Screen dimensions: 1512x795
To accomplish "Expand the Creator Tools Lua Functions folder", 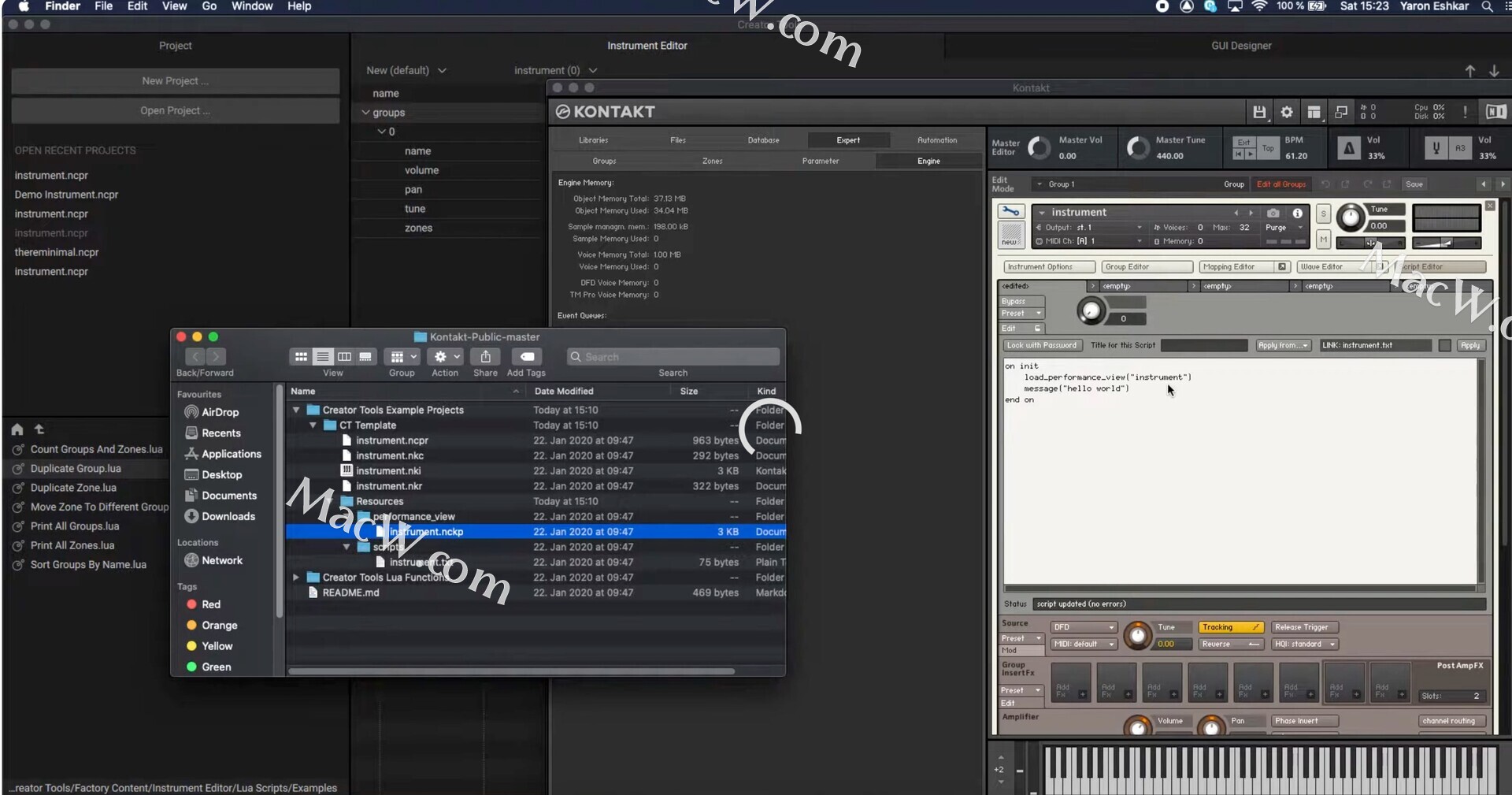I will (296, 578).
